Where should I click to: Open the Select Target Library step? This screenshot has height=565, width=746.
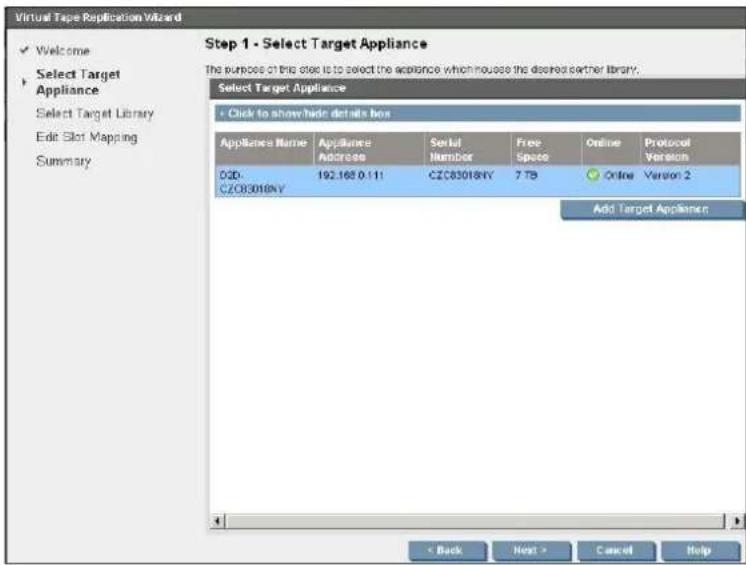(95, 114)
